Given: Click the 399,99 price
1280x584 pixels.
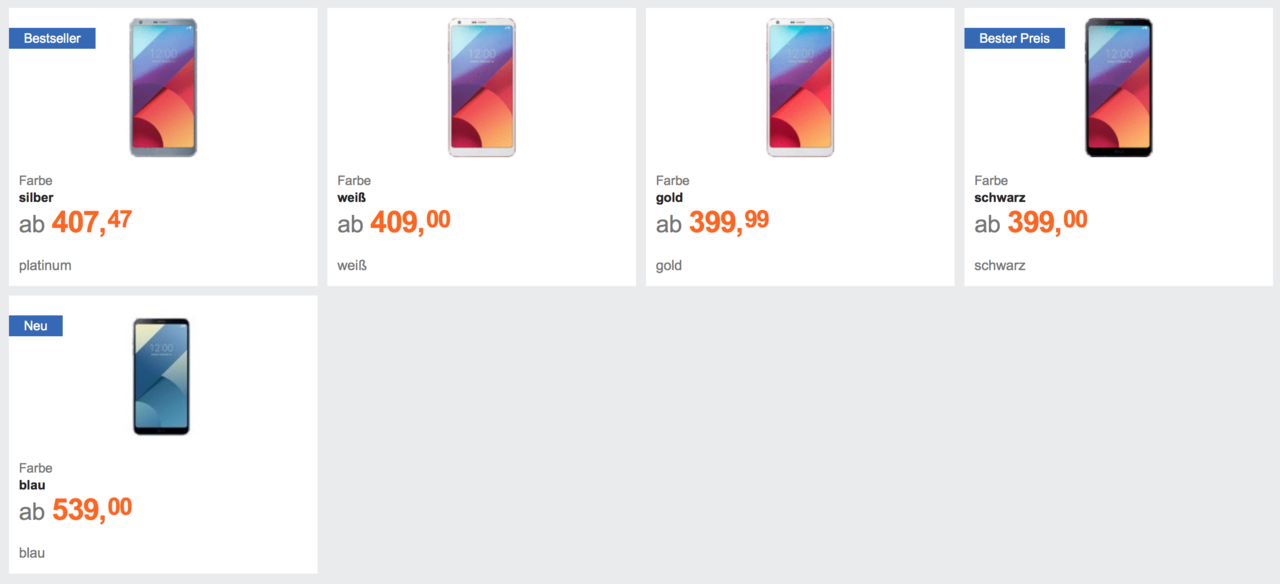Looking at the screenshot, I should pyautogui.click(x=728, y=222).
